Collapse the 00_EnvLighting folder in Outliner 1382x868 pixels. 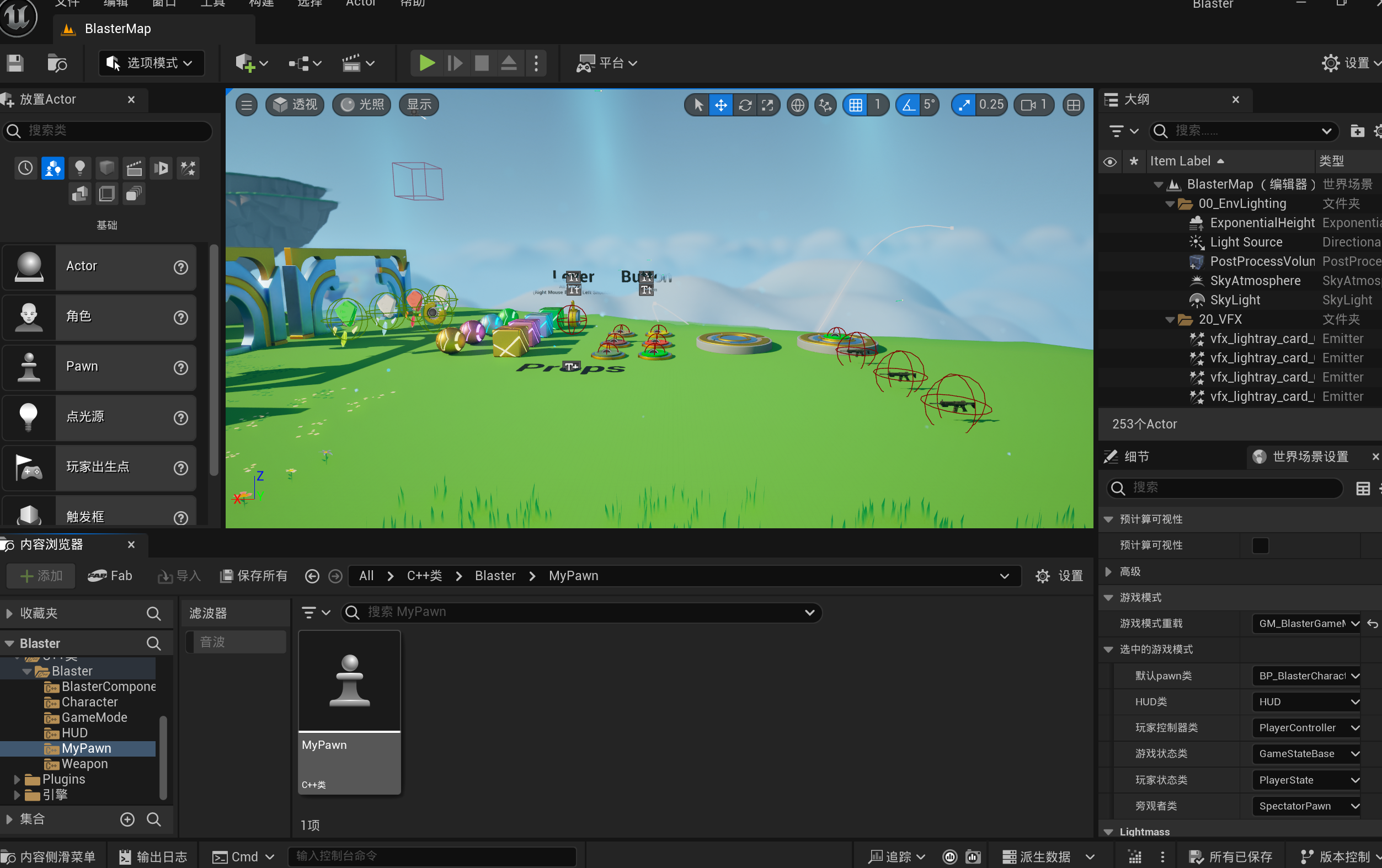tap(1169, 204)
